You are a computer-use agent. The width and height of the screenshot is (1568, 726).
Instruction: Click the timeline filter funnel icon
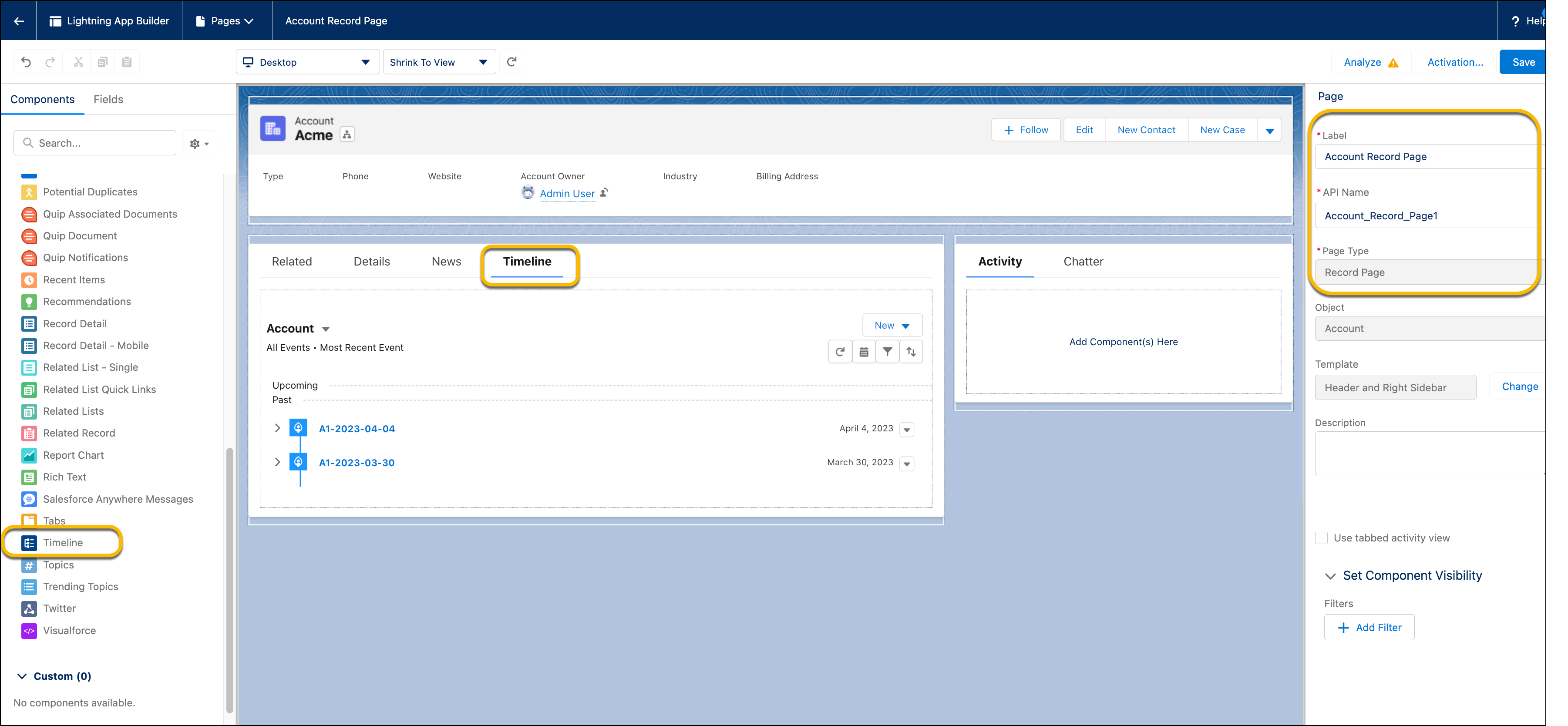887,352
